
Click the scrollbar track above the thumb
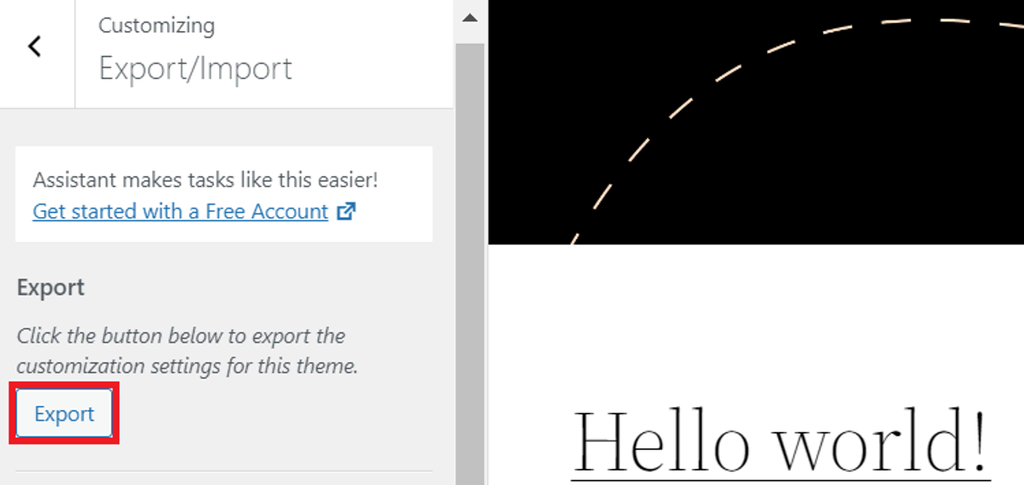(470, 36)
